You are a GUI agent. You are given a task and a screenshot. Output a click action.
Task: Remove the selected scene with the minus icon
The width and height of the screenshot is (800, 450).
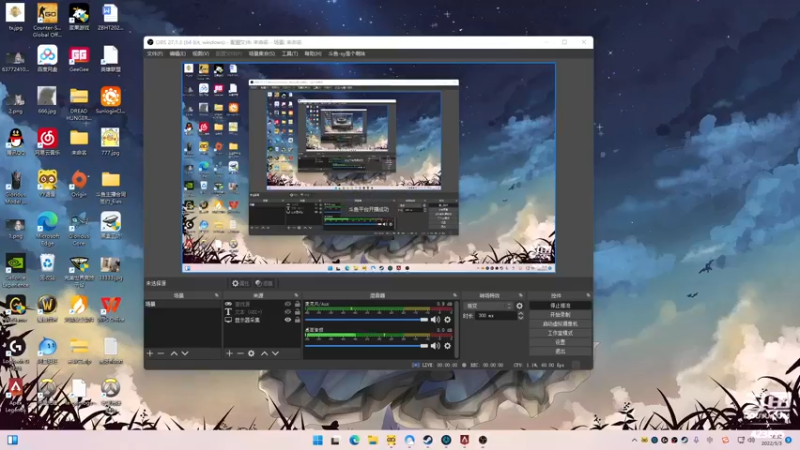[161, 353]
